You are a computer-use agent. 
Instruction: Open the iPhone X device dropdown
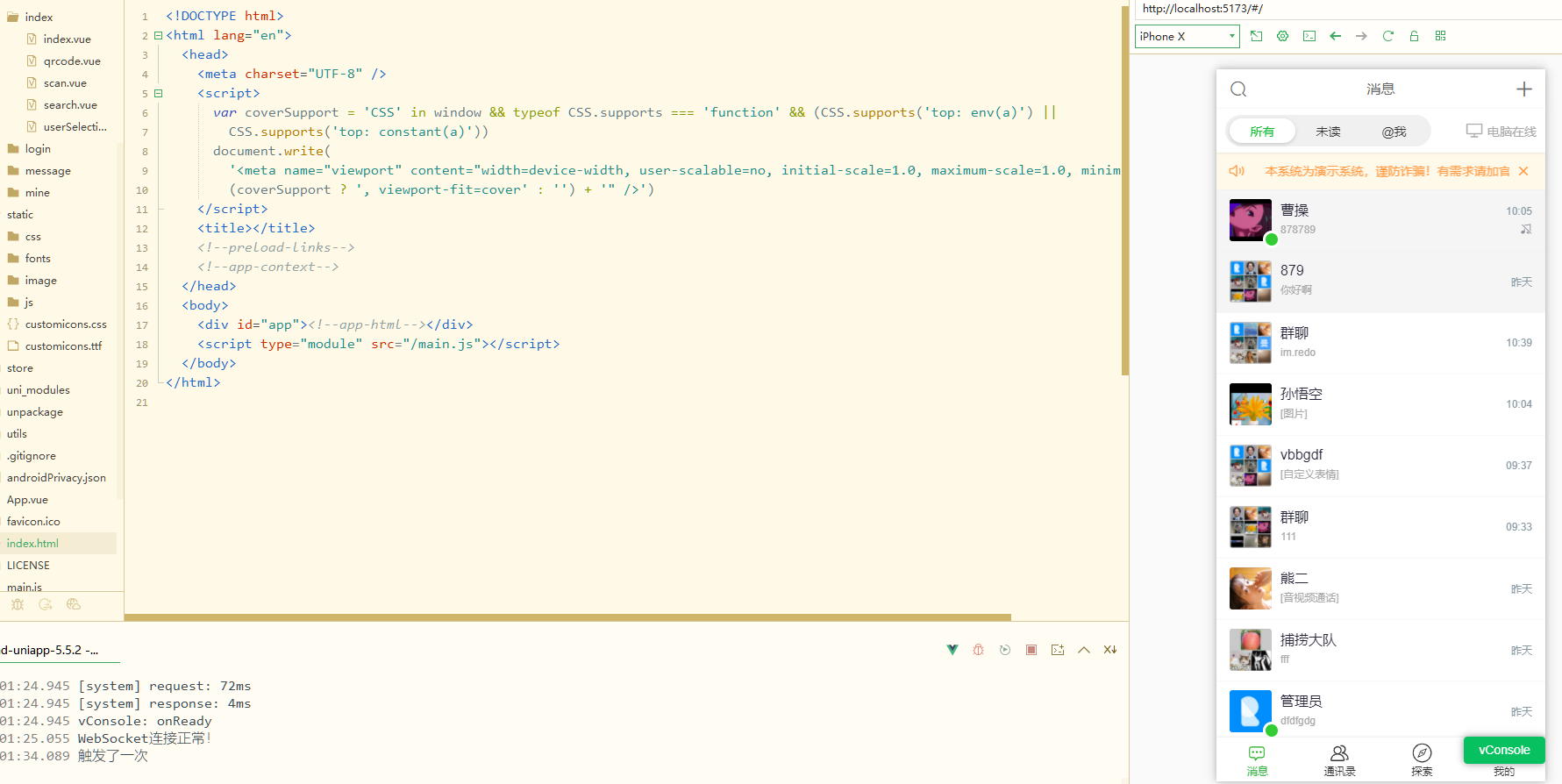click(x=1188, y=36)
